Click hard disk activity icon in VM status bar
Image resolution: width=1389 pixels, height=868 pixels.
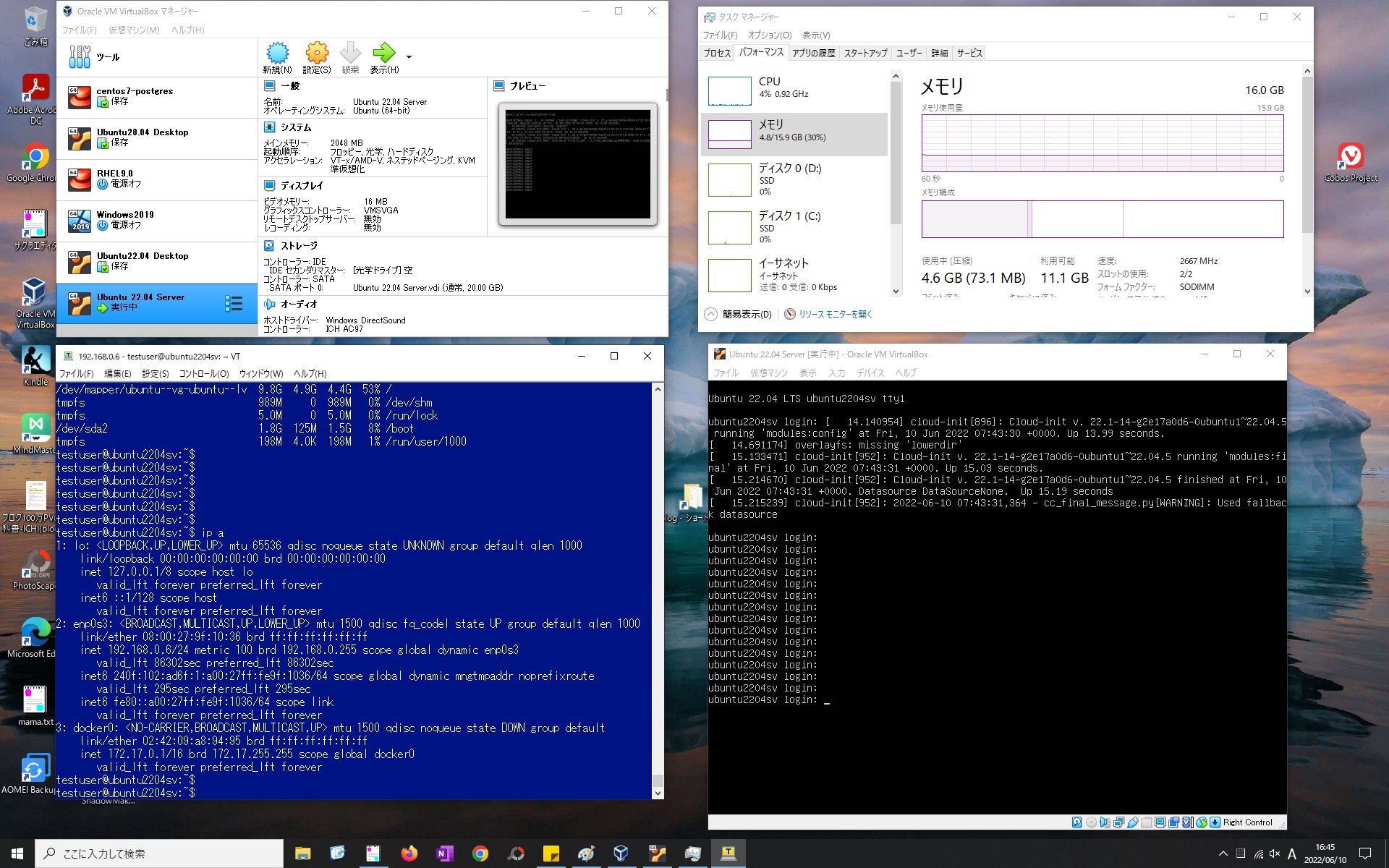coord(1077,822)
